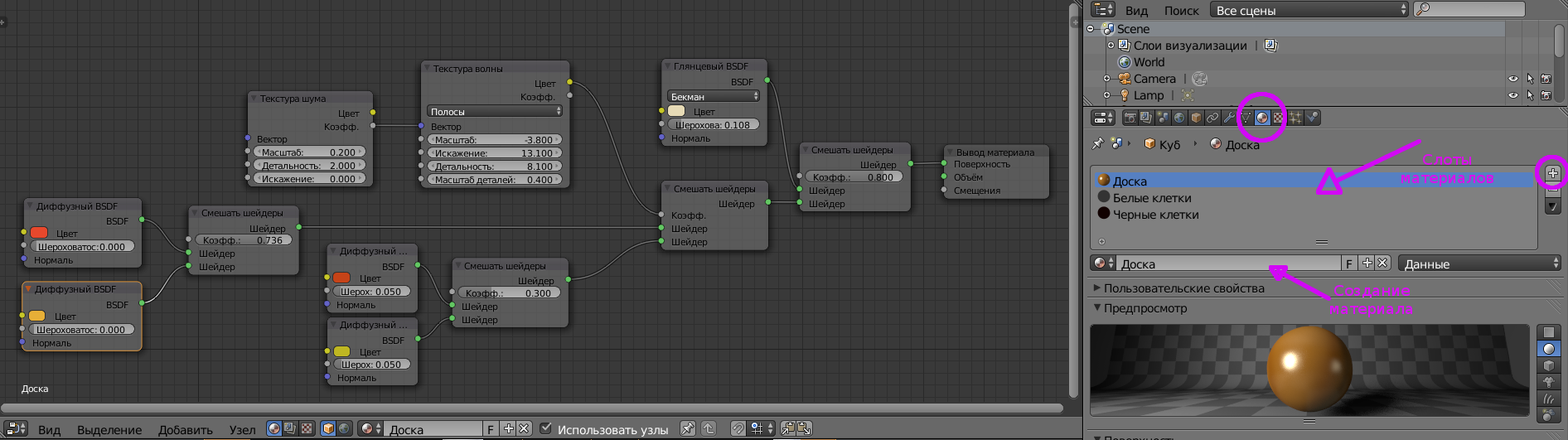The height and width of the screenshot is (440, 1568).
Task: Open the Particles properties tab
Action: 1295,118
